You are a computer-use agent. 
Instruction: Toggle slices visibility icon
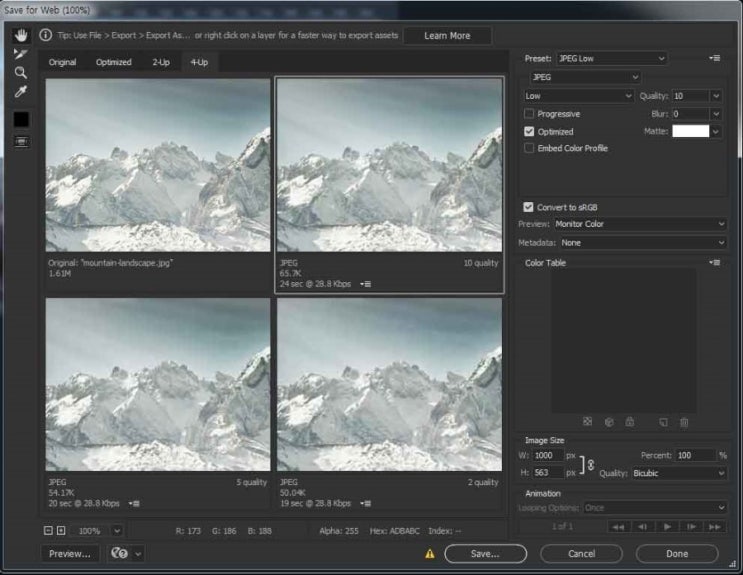pyautogui.click(x=20, y=142)
